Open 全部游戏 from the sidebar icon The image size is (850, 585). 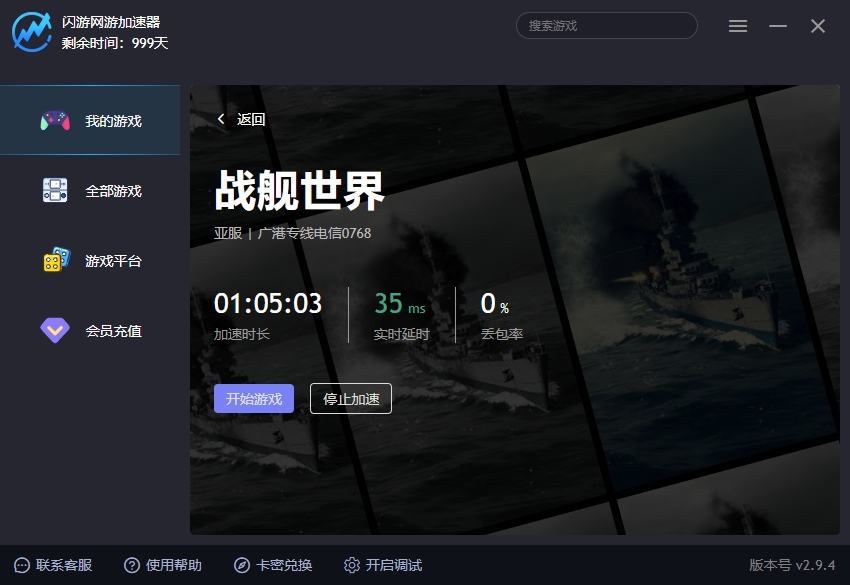[57, 190]
